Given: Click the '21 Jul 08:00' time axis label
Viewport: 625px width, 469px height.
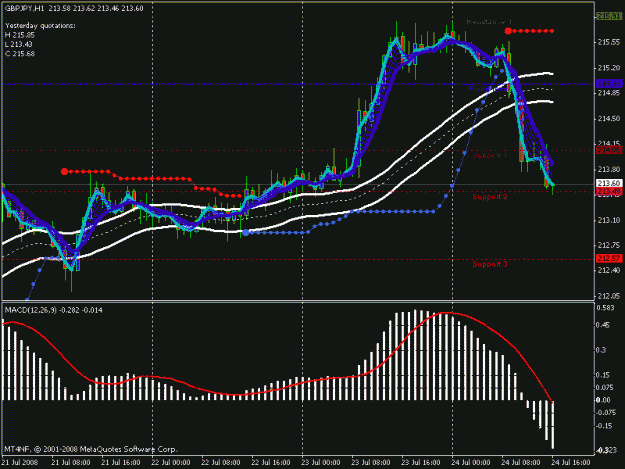Looking at the screenshot, I should pos(71,462).
